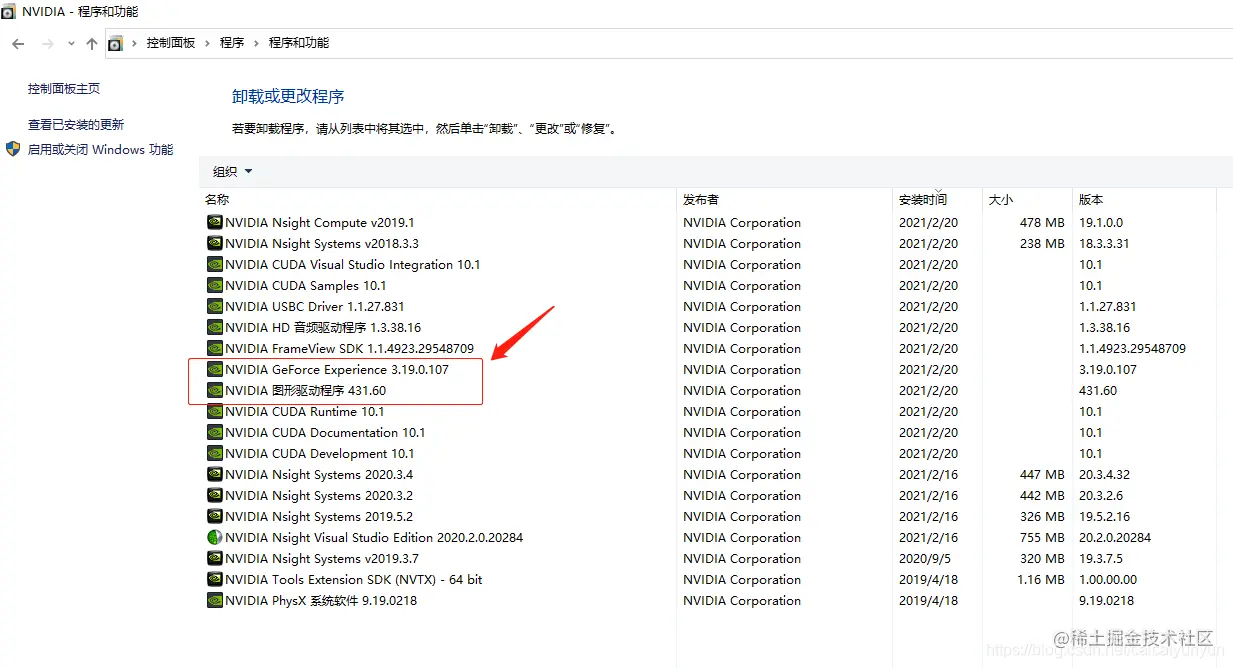Click the Nsight Systems 2020.3.2 icon
This screenshot has height=668, width=1233.
pos(214,496)
